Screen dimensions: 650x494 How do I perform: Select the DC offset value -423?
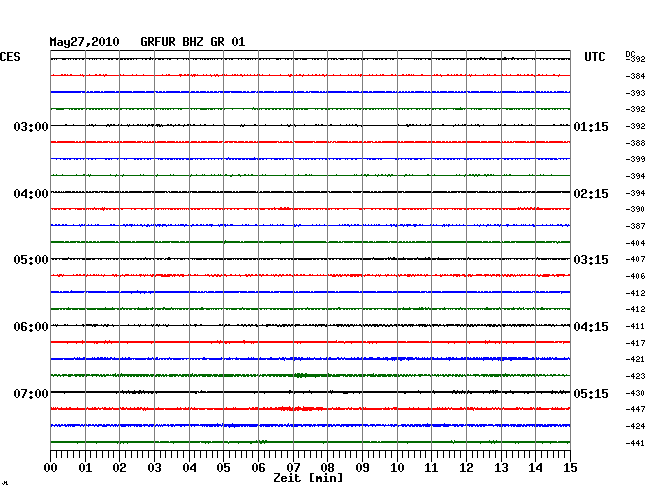(x=635, y=376)
